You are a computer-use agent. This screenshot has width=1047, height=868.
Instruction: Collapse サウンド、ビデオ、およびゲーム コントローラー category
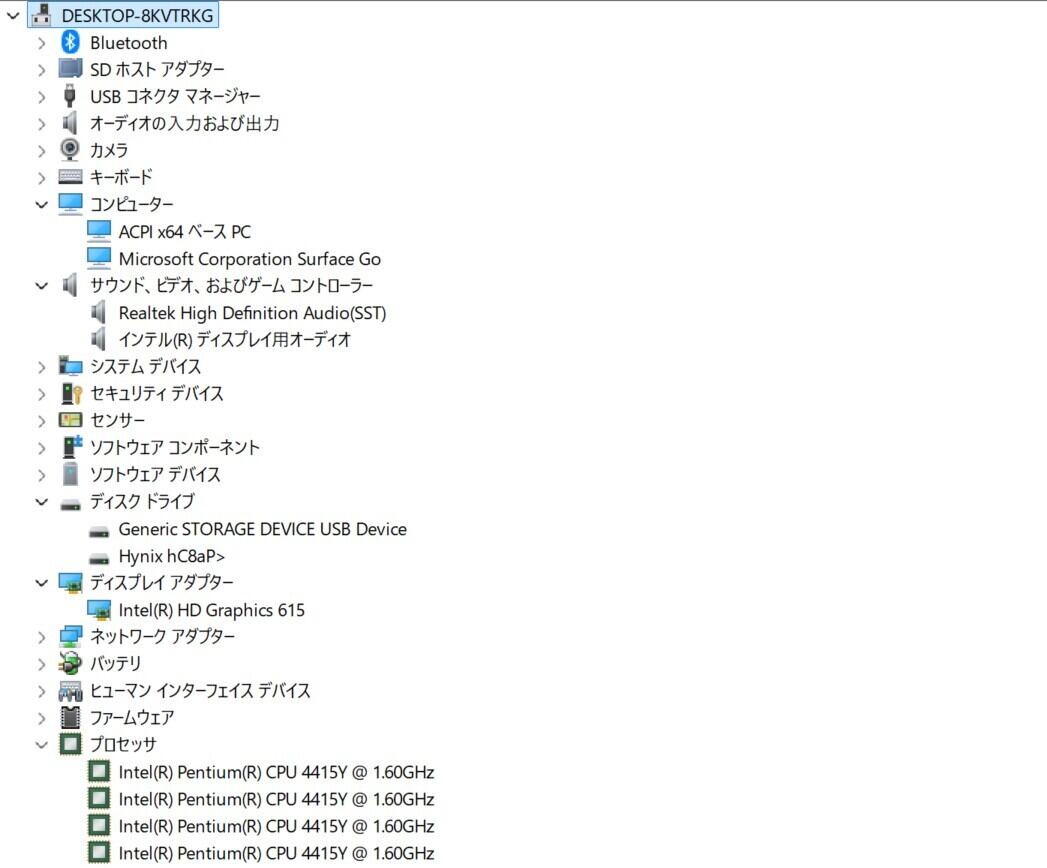pos(41,286)
